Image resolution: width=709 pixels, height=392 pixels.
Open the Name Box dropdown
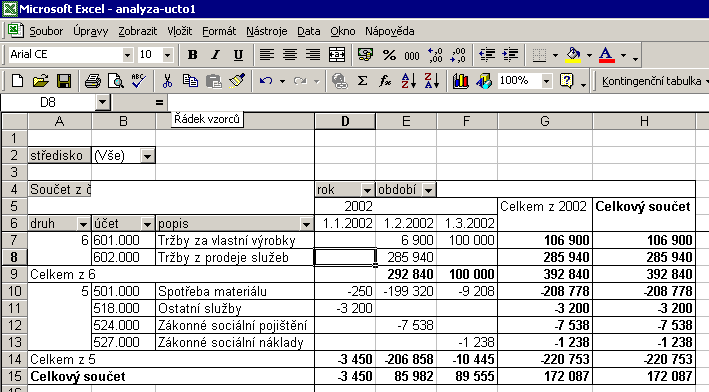click(103, 103)
